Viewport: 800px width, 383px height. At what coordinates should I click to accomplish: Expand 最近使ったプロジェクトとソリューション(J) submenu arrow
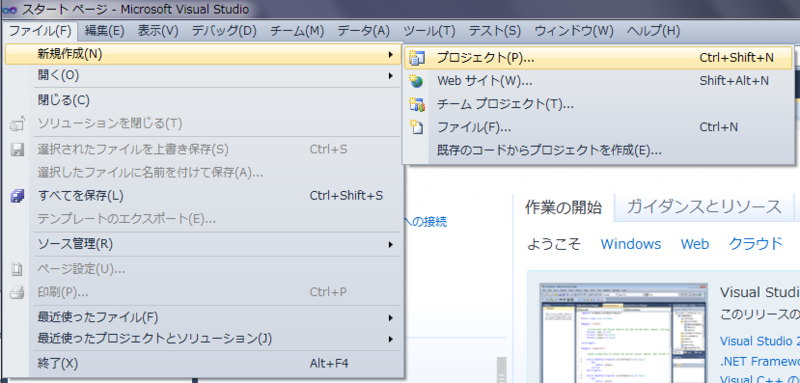[390, 339]
